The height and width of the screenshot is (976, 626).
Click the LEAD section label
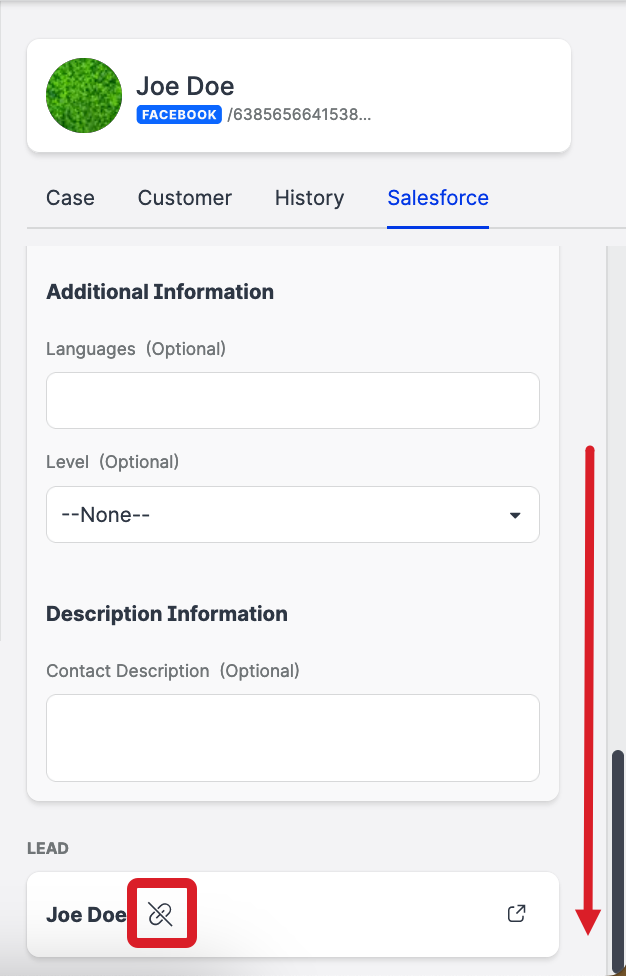(47, 848)
